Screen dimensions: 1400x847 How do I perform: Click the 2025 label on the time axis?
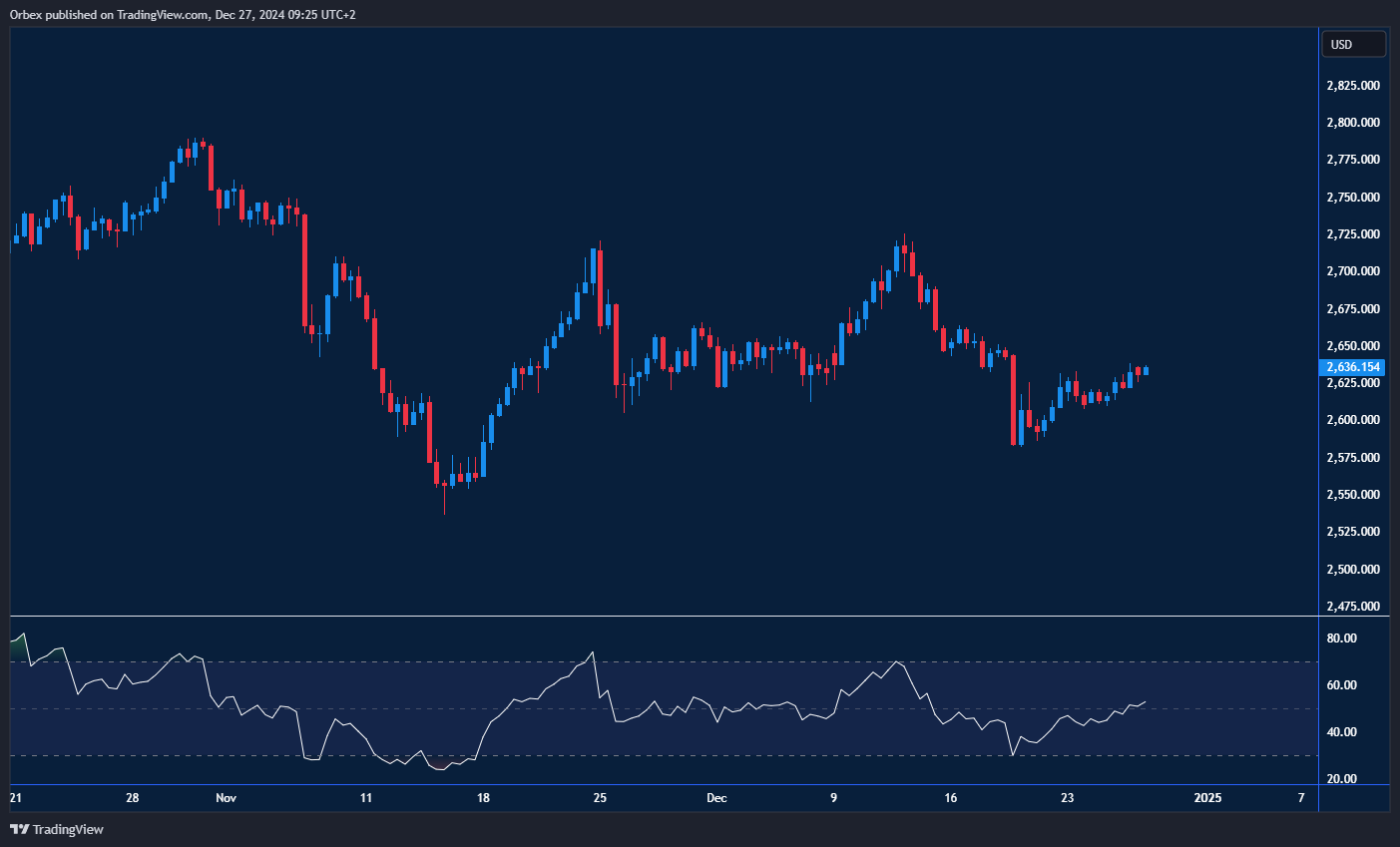coord(1208,798)
